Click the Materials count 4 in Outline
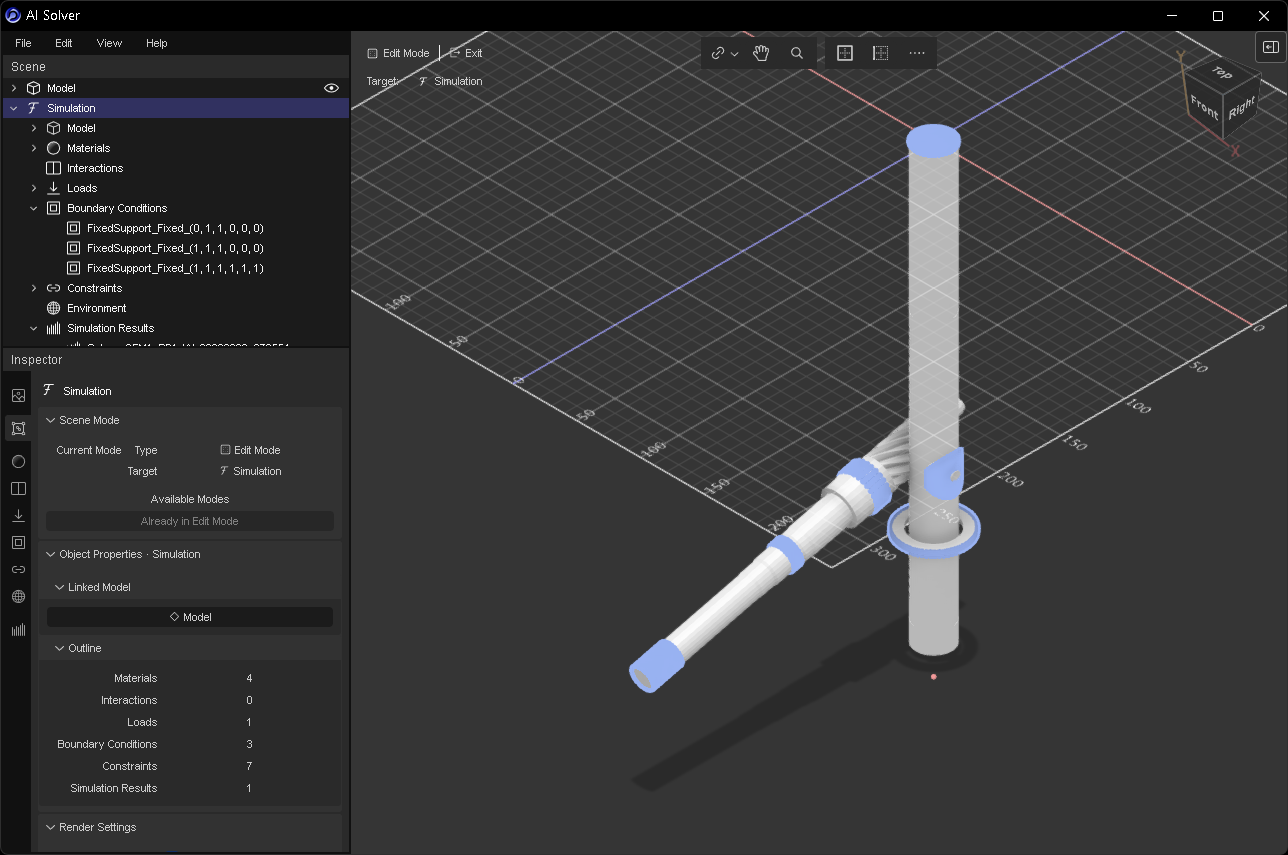1288x855 pixels. [x=249, y=678]
